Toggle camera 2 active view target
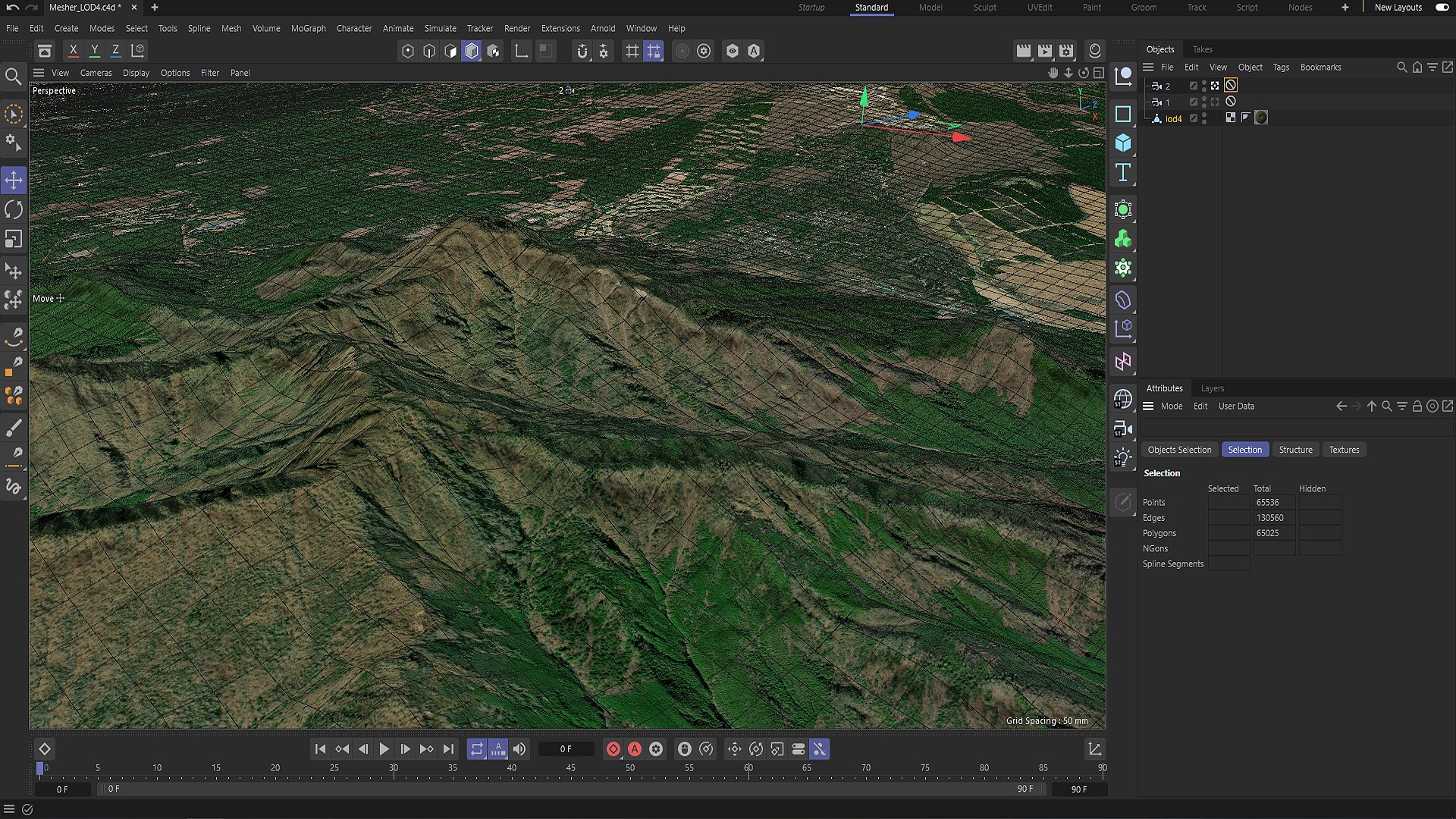This screenshot has width=1456, height=819. tap(1215, 86)
